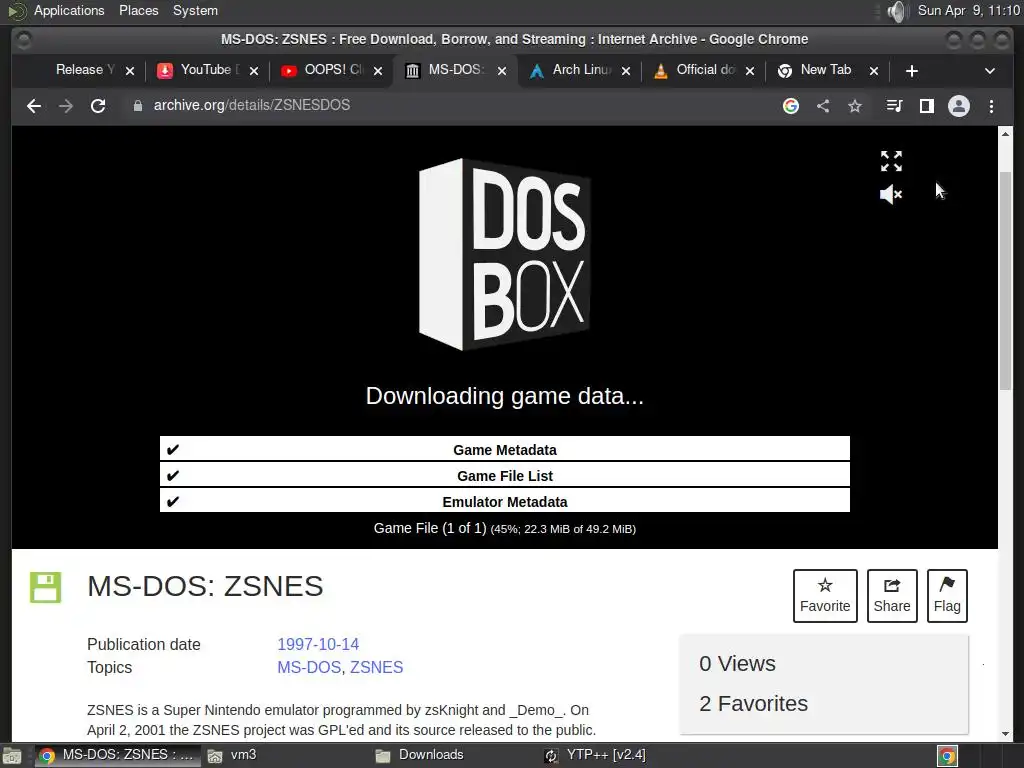Viewport: 1024px width, 768px height.
Task: Click the Favorite button
Action: [825, 596]
